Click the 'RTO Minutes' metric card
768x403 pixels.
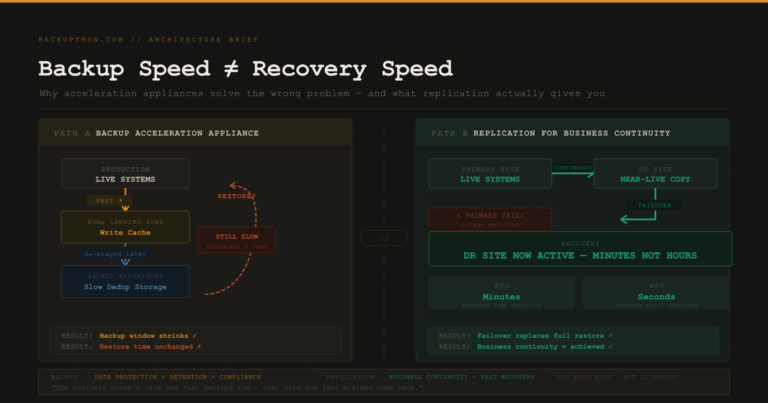(x=502, y=293)
